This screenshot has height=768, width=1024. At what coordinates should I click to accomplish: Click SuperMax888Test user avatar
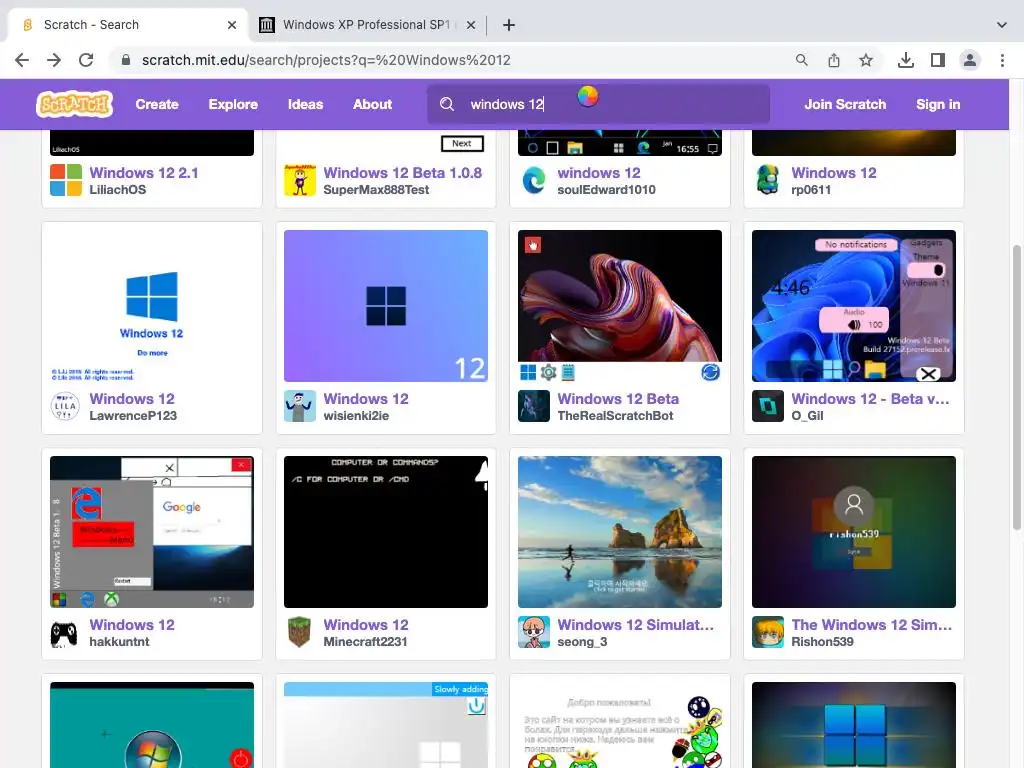[x=300, y=180]
